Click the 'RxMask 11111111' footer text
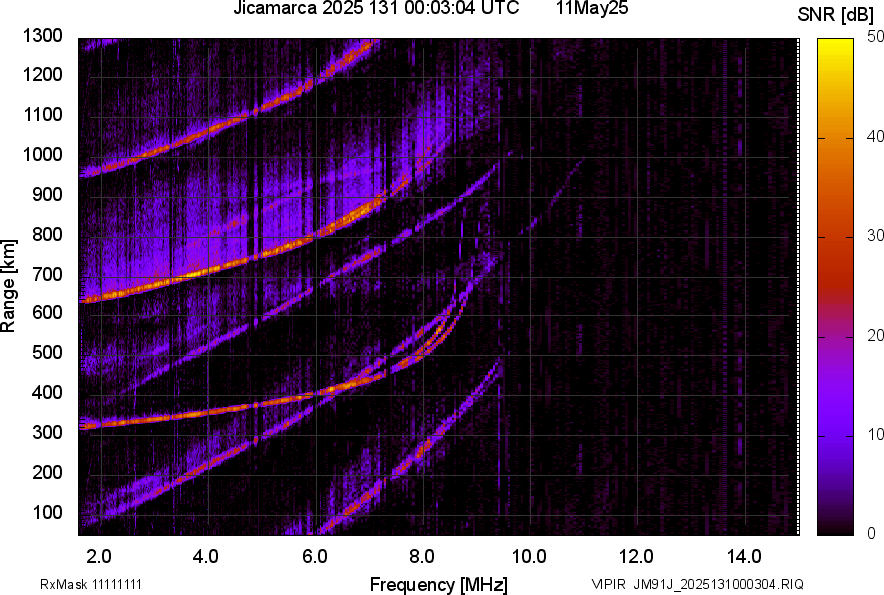 coord(91,584)
